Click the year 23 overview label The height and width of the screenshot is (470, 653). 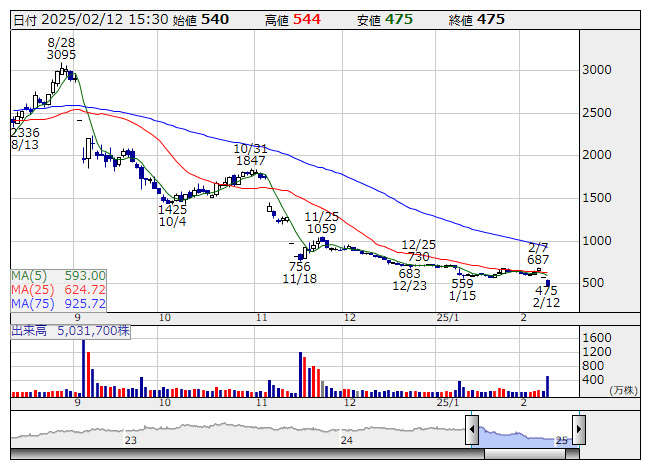pyautogui.click(x=131, y=440)
